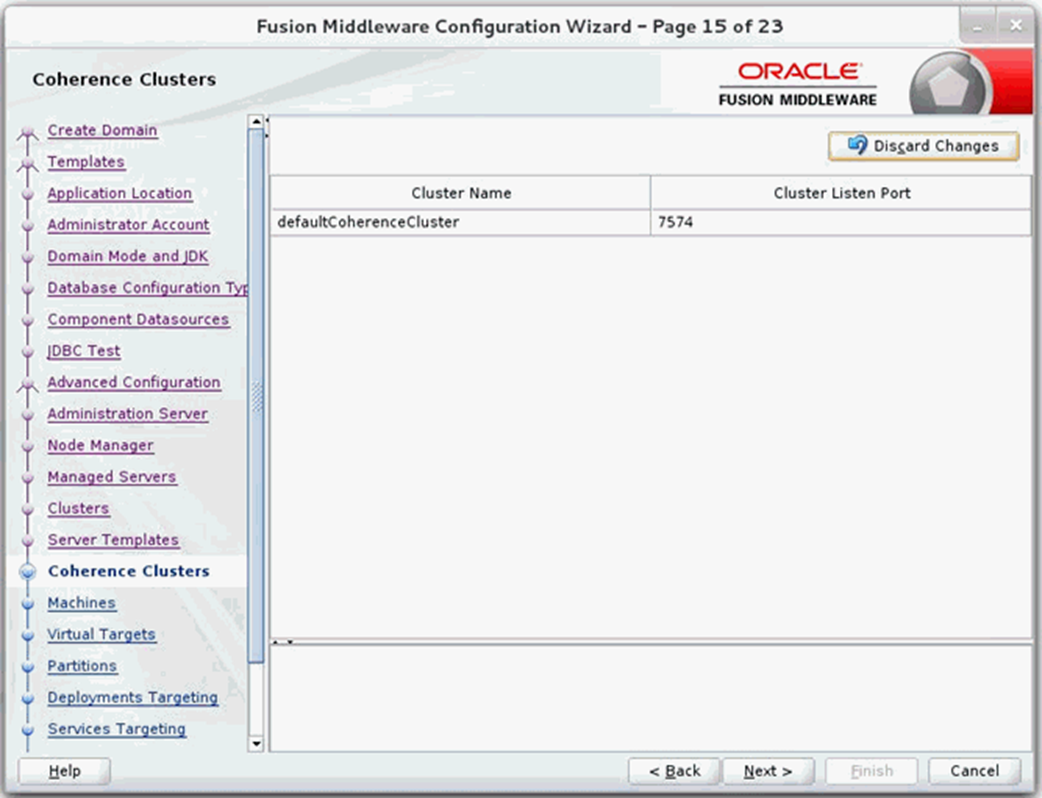Open the Advanced Configuration step

click(x=134, y=382)
